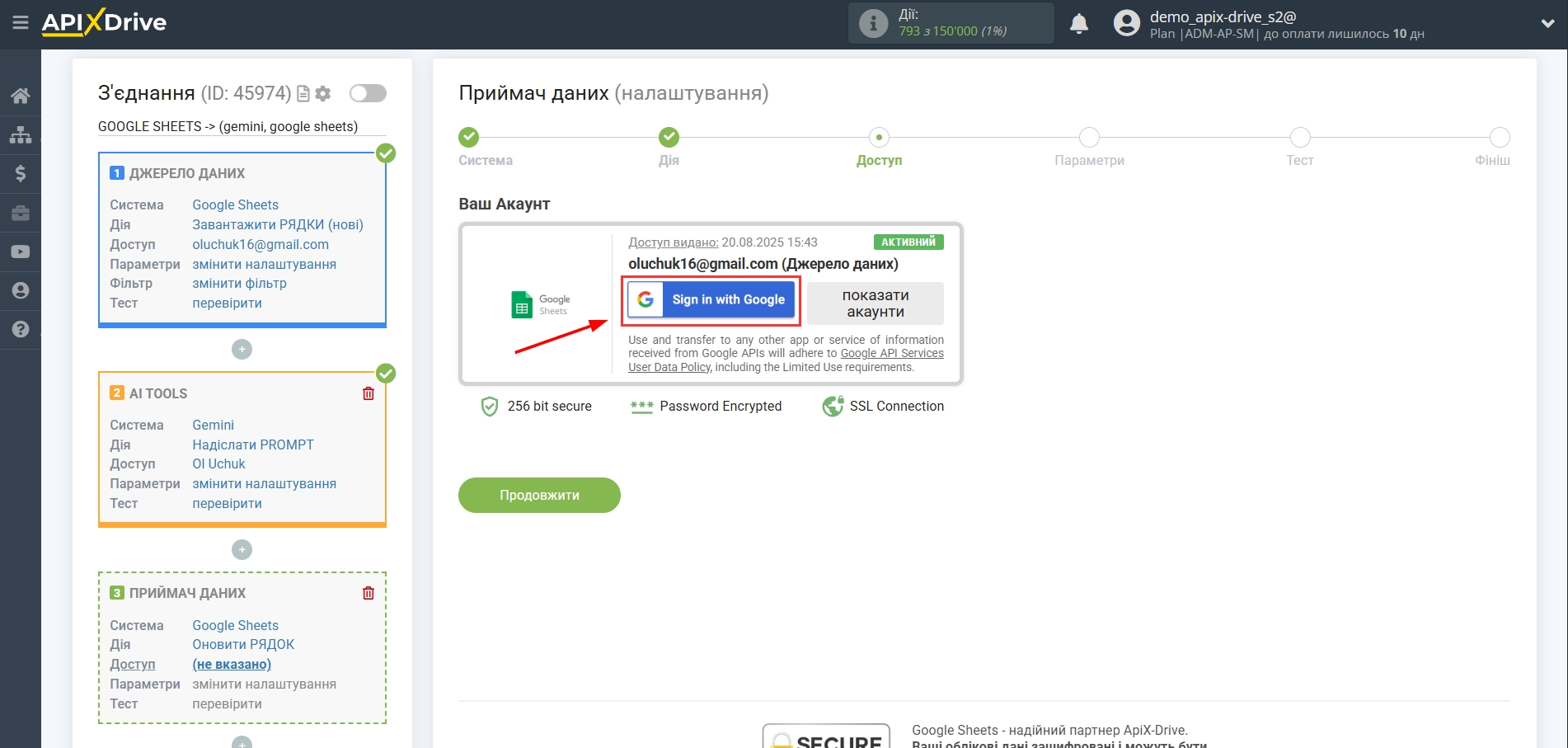Screen dimensions: 1568x748
Task: Select the Тест step
Action: 1300,137
